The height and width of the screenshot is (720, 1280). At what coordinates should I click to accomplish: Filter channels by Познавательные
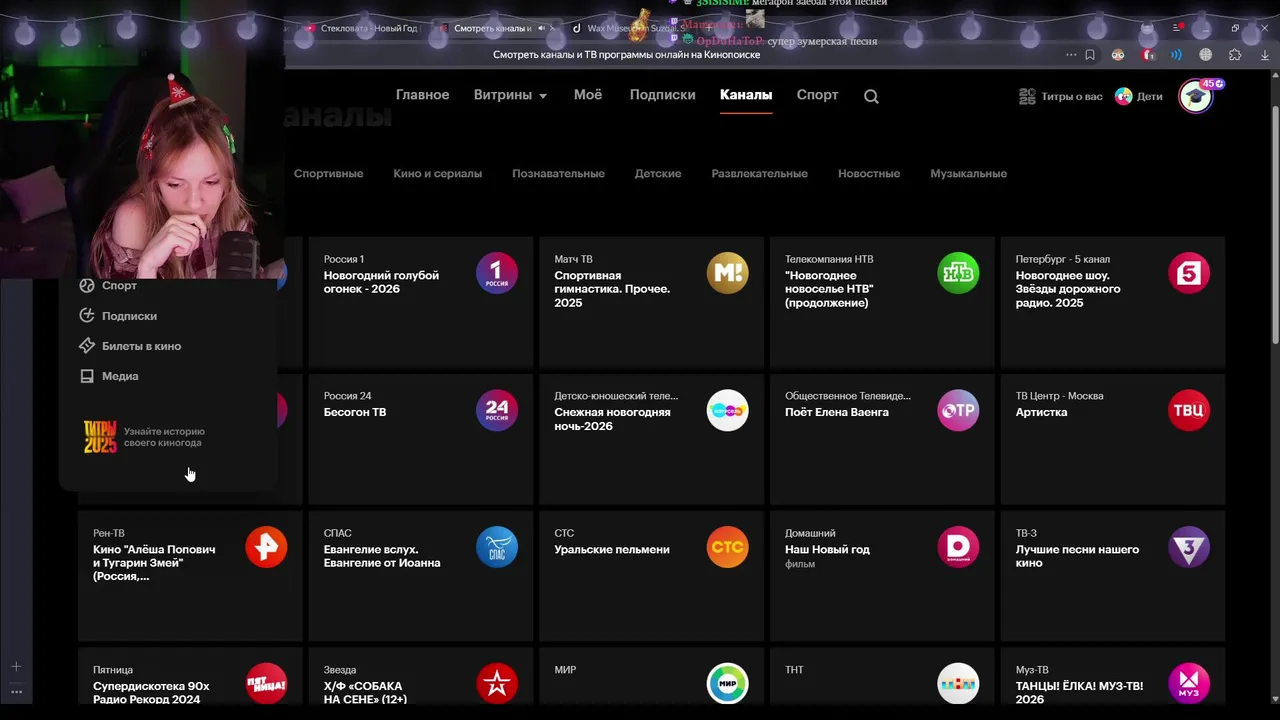(558, 174)
